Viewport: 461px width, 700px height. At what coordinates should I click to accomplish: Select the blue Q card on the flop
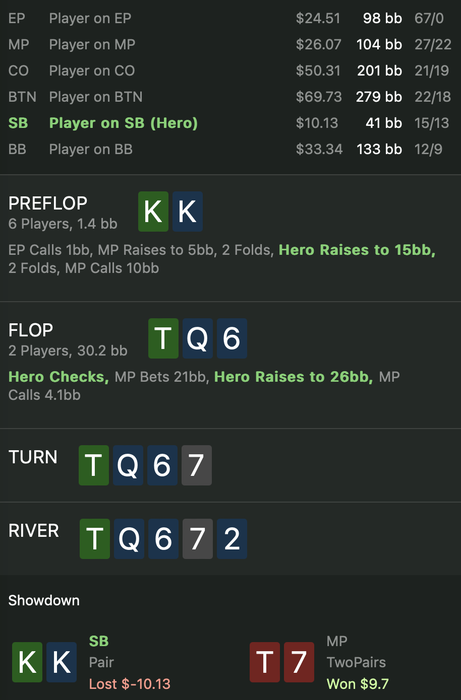198,338
